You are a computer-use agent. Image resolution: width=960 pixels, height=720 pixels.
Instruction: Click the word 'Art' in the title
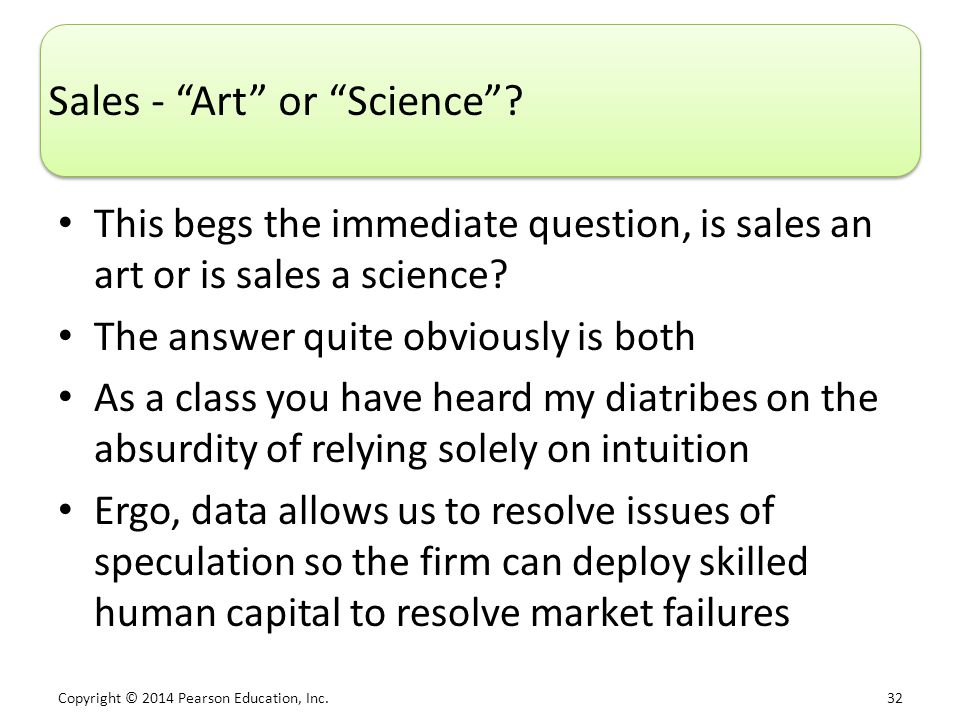pos(219,101)
